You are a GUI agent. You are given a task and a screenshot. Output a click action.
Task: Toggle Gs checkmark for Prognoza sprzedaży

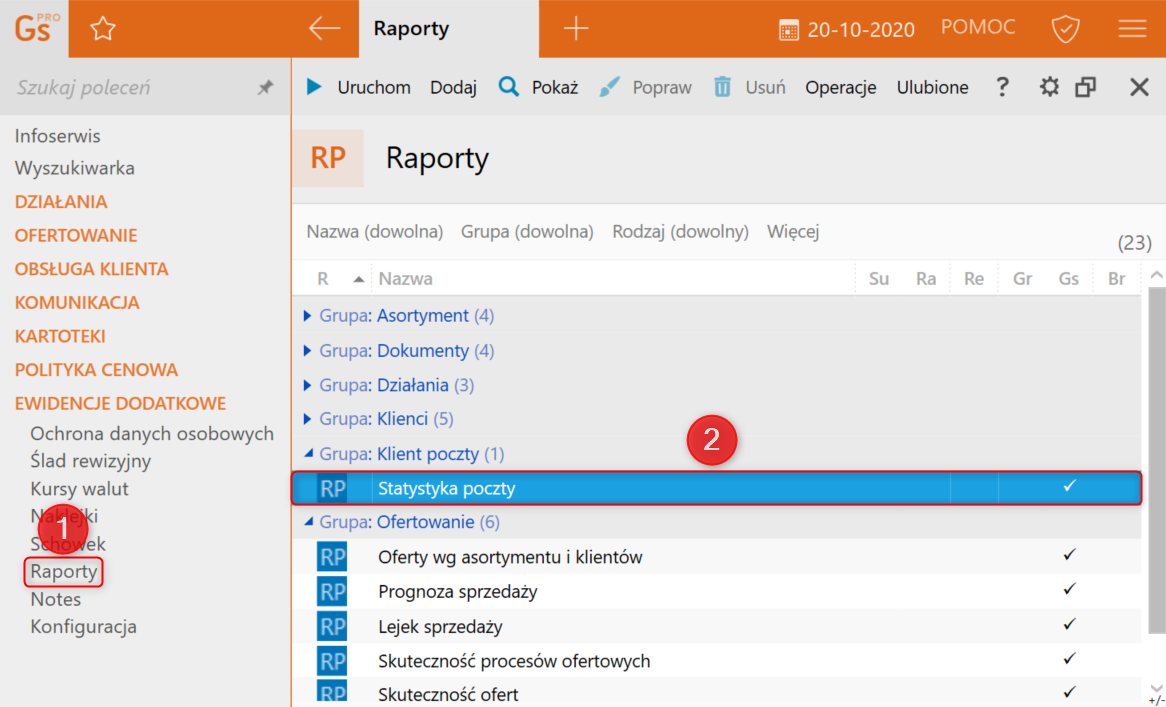click(x=1069, y=589)
